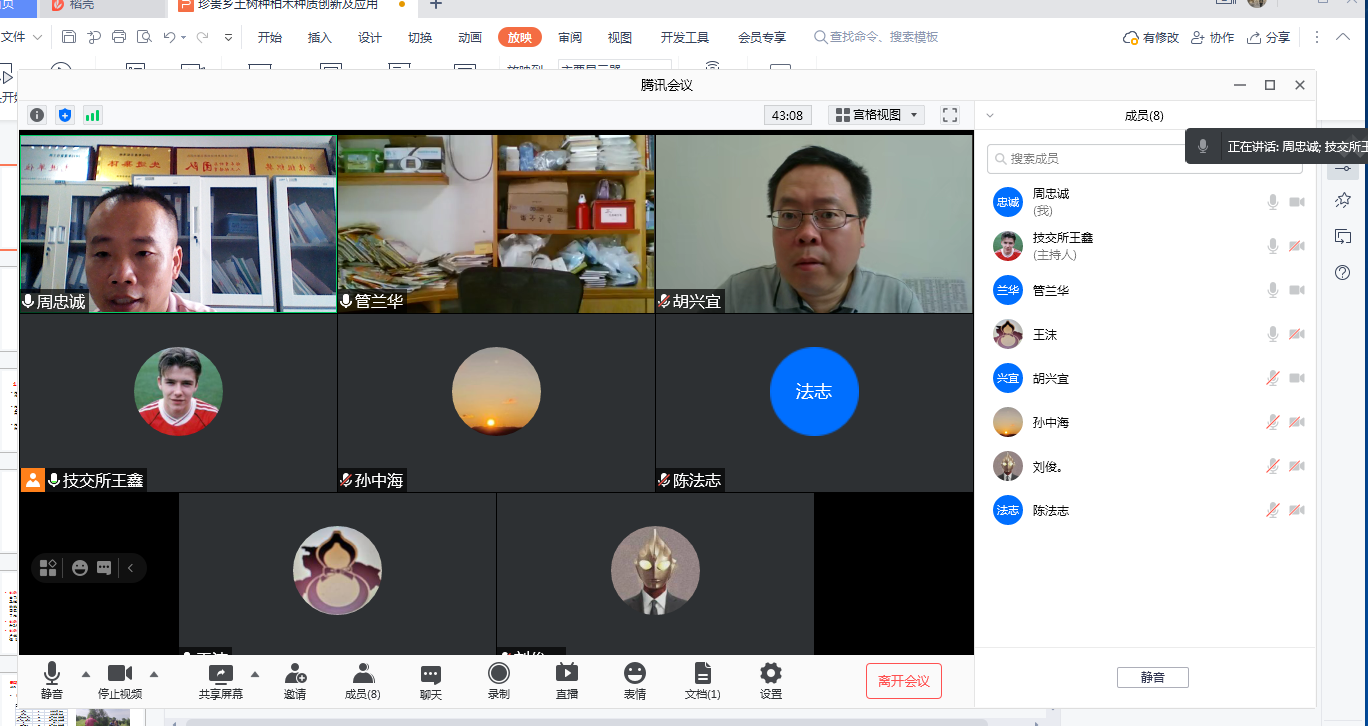The width and height of the screenshot is (1368, 726).
Task: Click the WPS print icon
Action: point(119,38)
